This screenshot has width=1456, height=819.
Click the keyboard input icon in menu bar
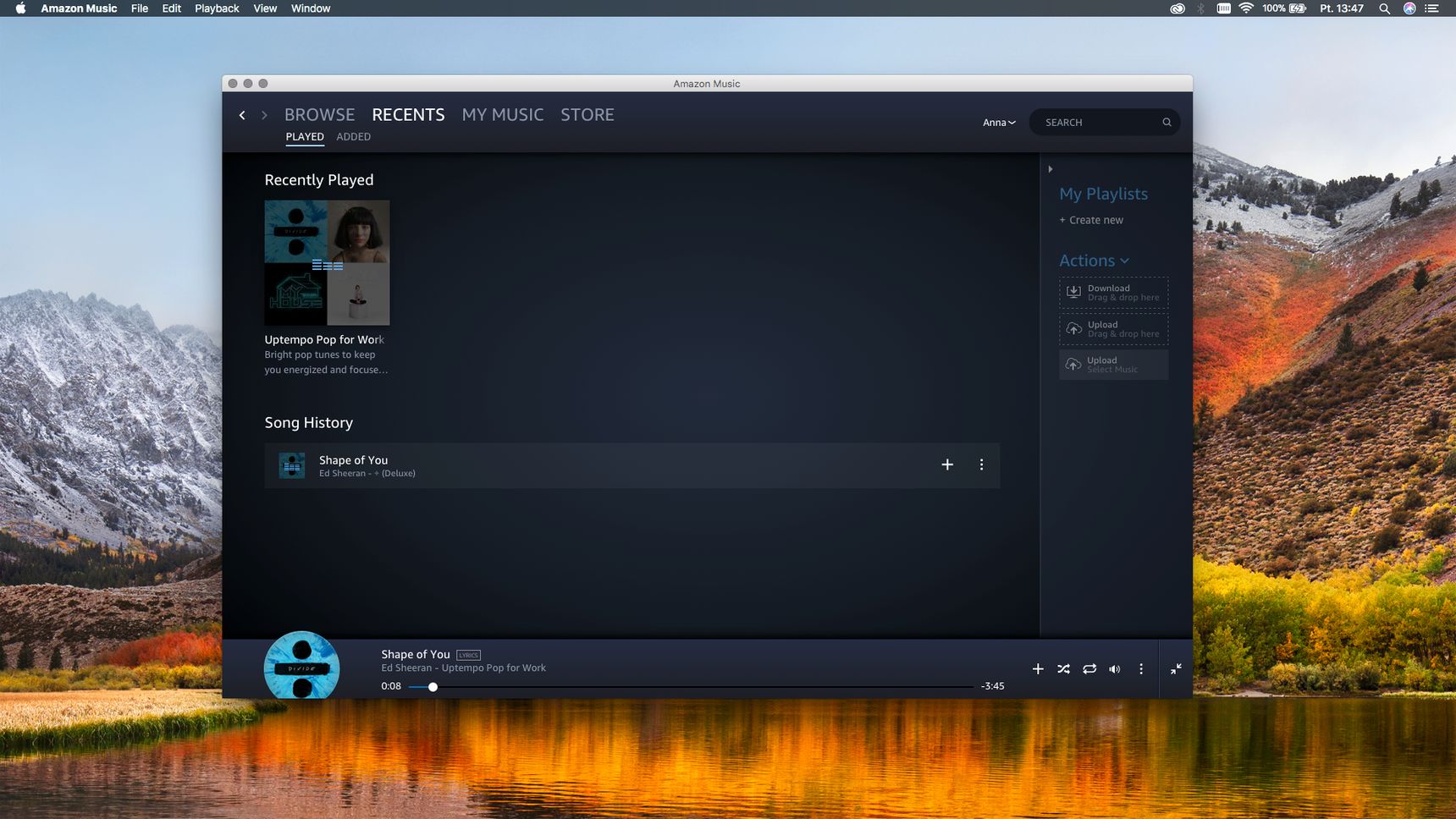pos(1224,8)
